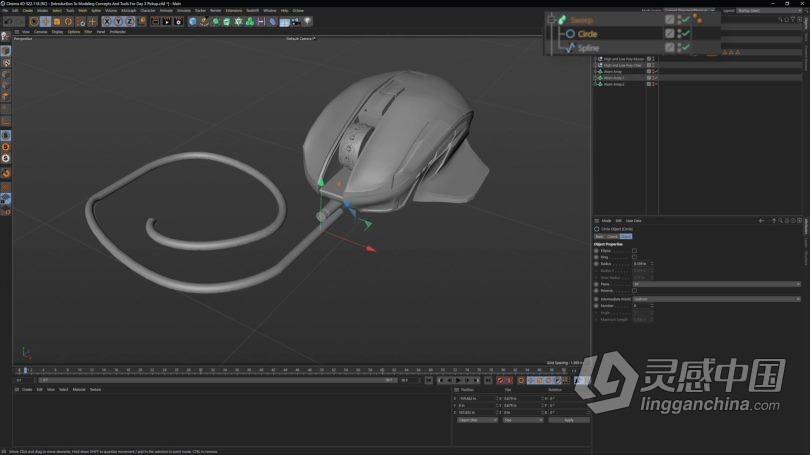Open the Subdivision Surface generator icon
The width and height of the screenshot is (810, 455).
[216, 22]
